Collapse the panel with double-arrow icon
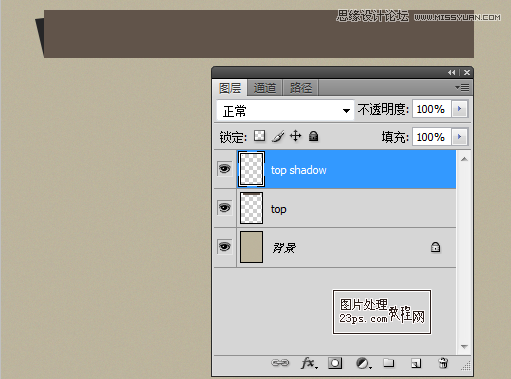 (451, 72)
